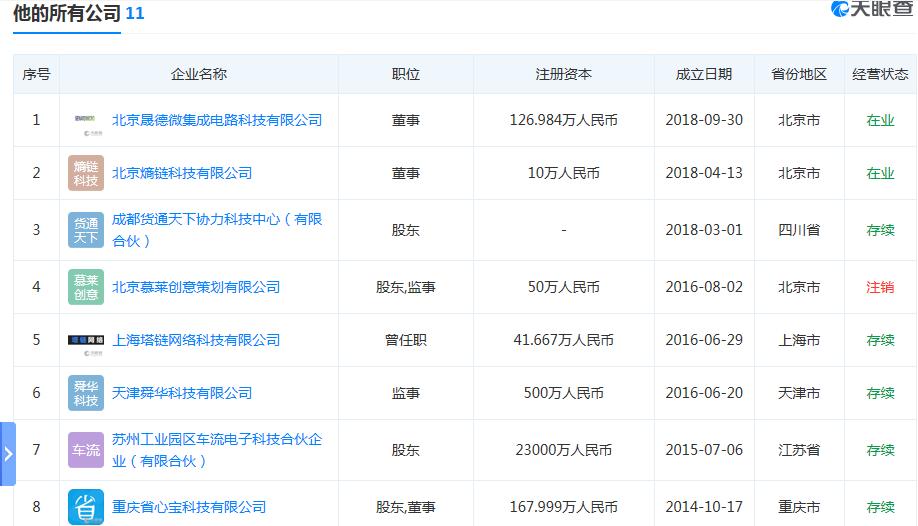Click the 经营状态 column header
This screenshot has width=918, height=526.
point(881,74)
